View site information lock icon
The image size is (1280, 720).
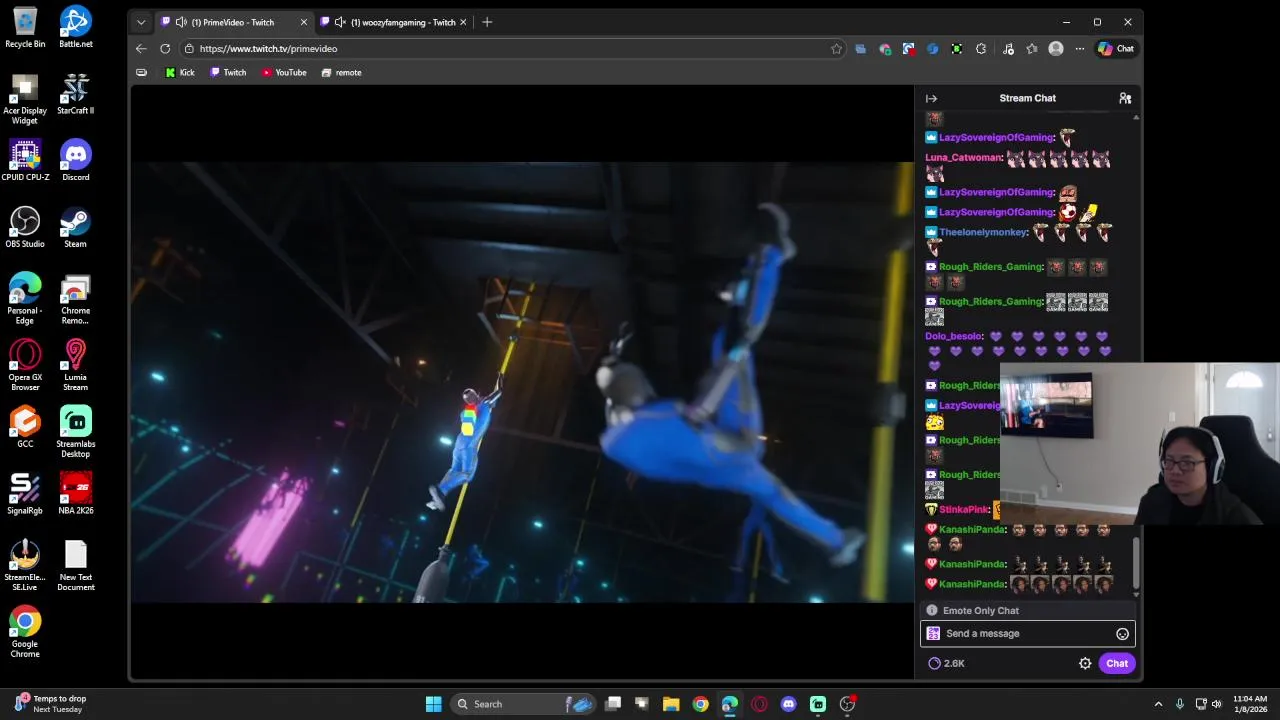[x=189, y=48]
